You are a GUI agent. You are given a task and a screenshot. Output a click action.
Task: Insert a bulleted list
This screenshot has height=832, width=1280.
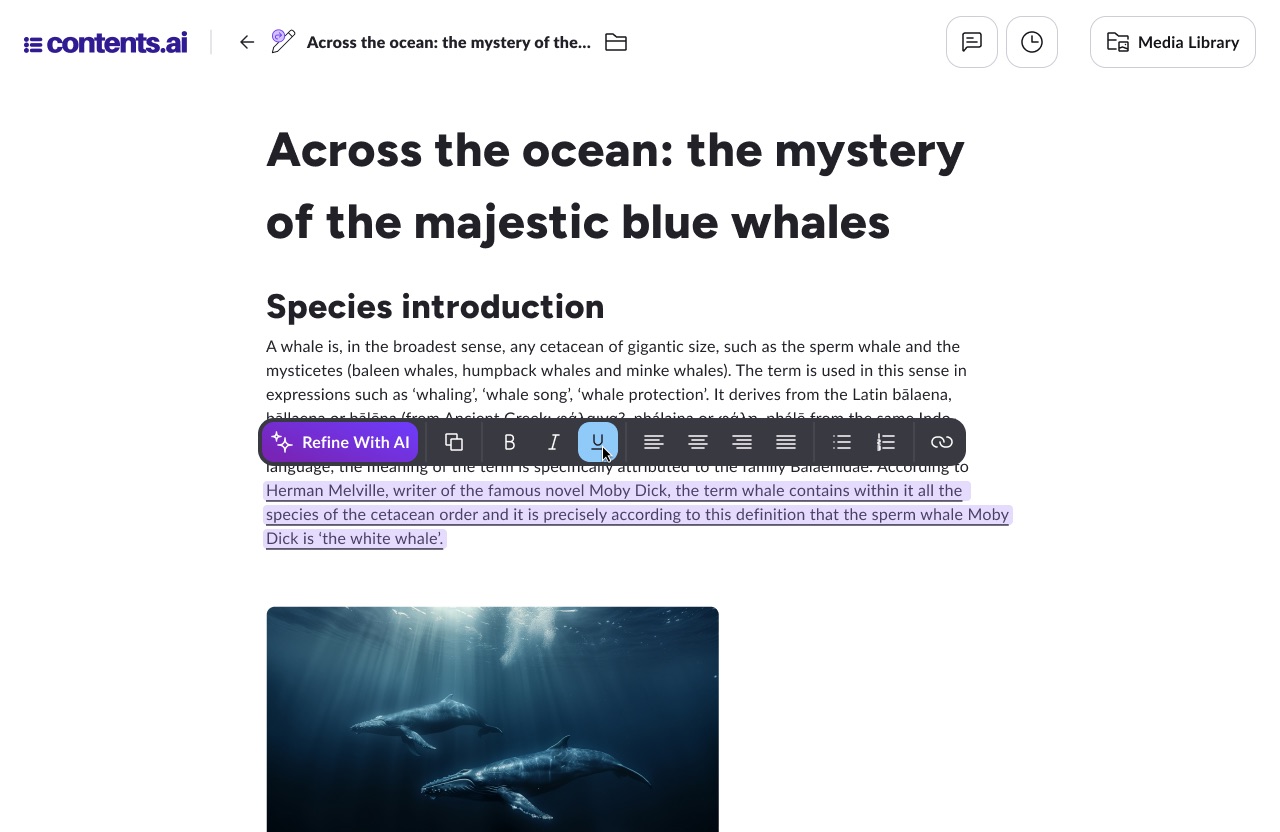[x=842, y=442]
